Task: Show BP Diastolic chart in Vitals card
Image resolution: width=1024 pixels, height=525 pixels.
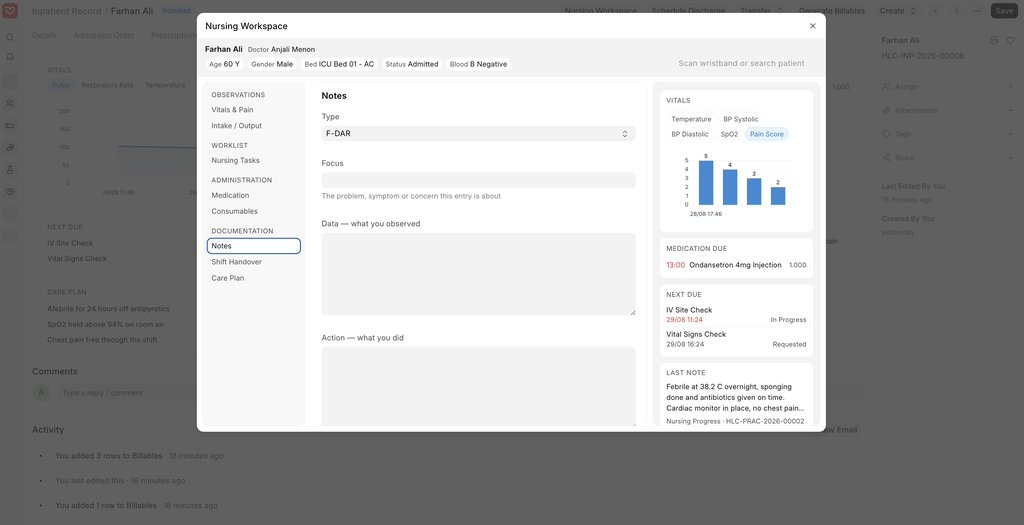Action: coord(690,134)
